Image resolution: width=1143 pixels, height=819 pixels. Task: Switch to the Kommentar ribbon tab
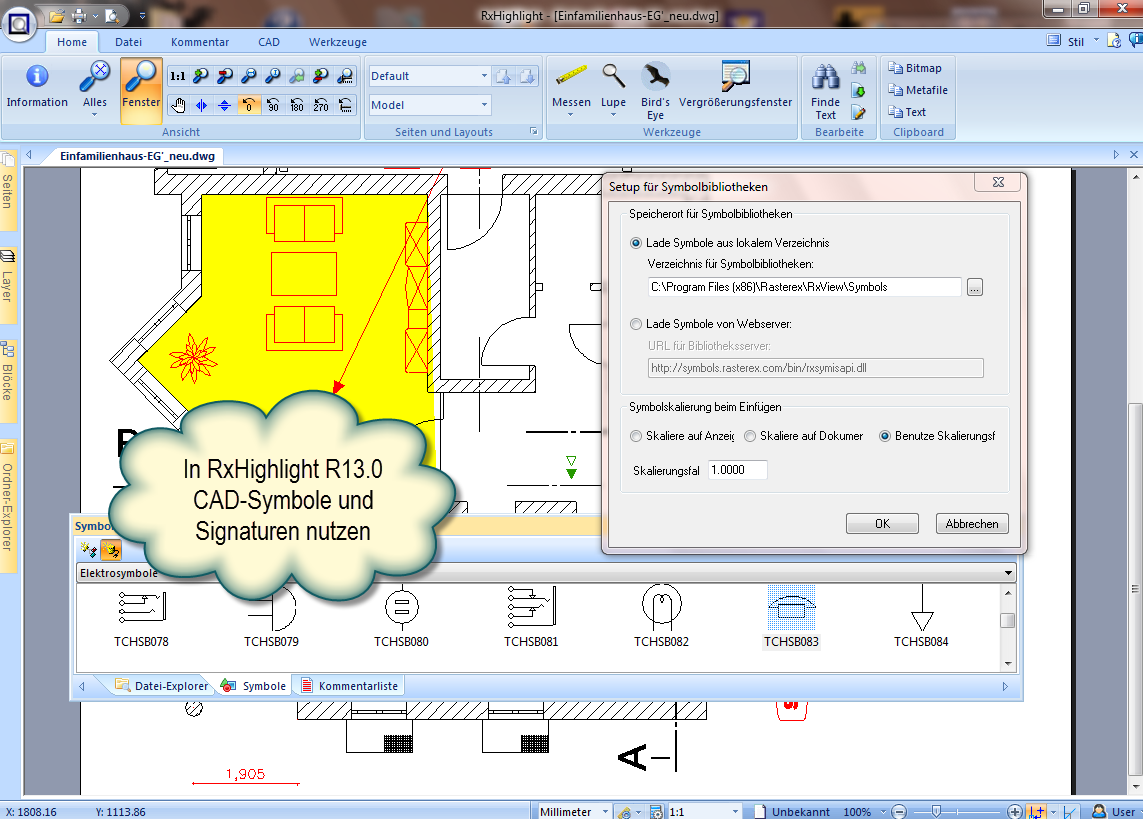click(200, 42)
